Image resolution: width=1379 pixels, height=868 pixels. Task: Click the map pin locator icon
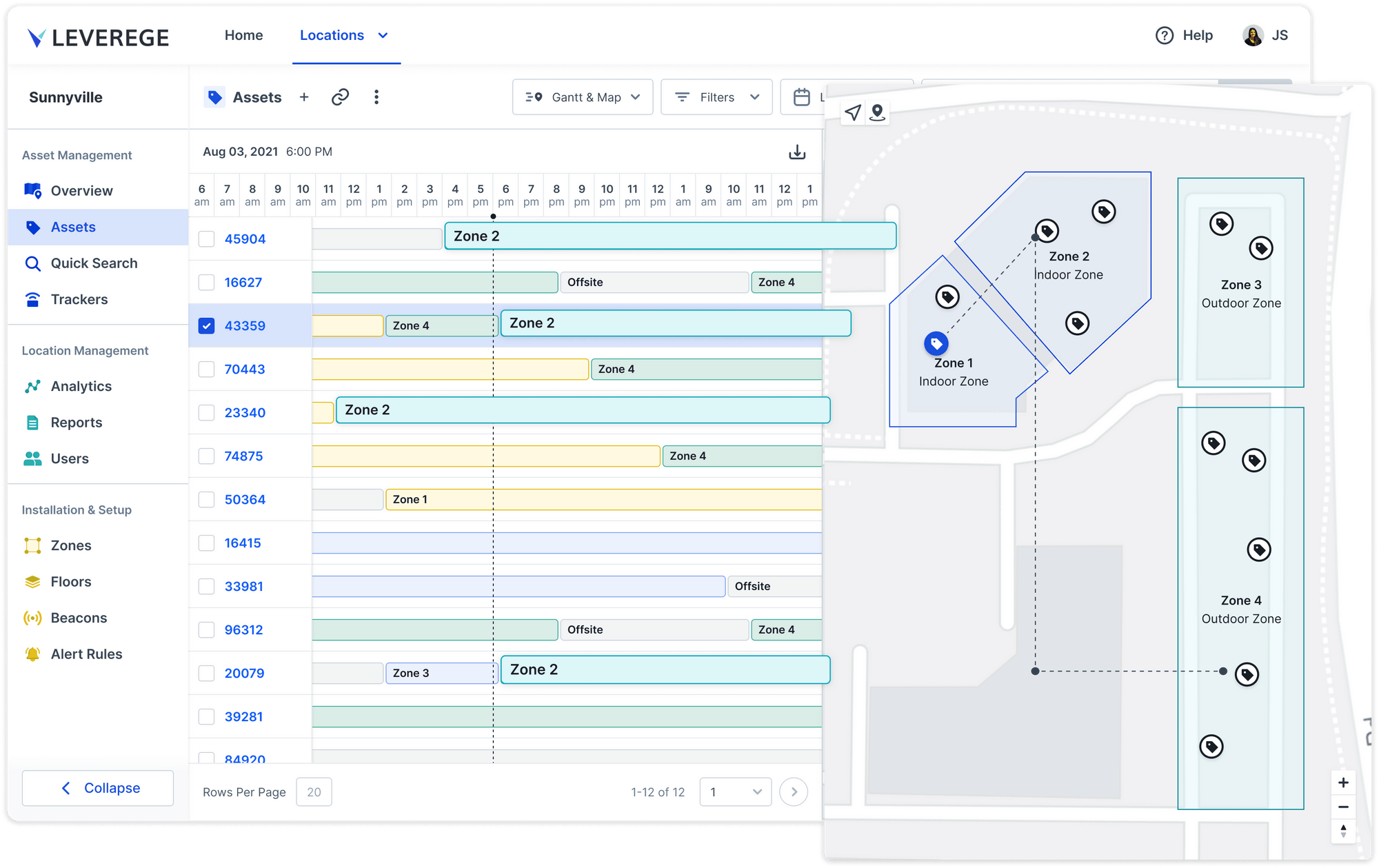[877, 112]
